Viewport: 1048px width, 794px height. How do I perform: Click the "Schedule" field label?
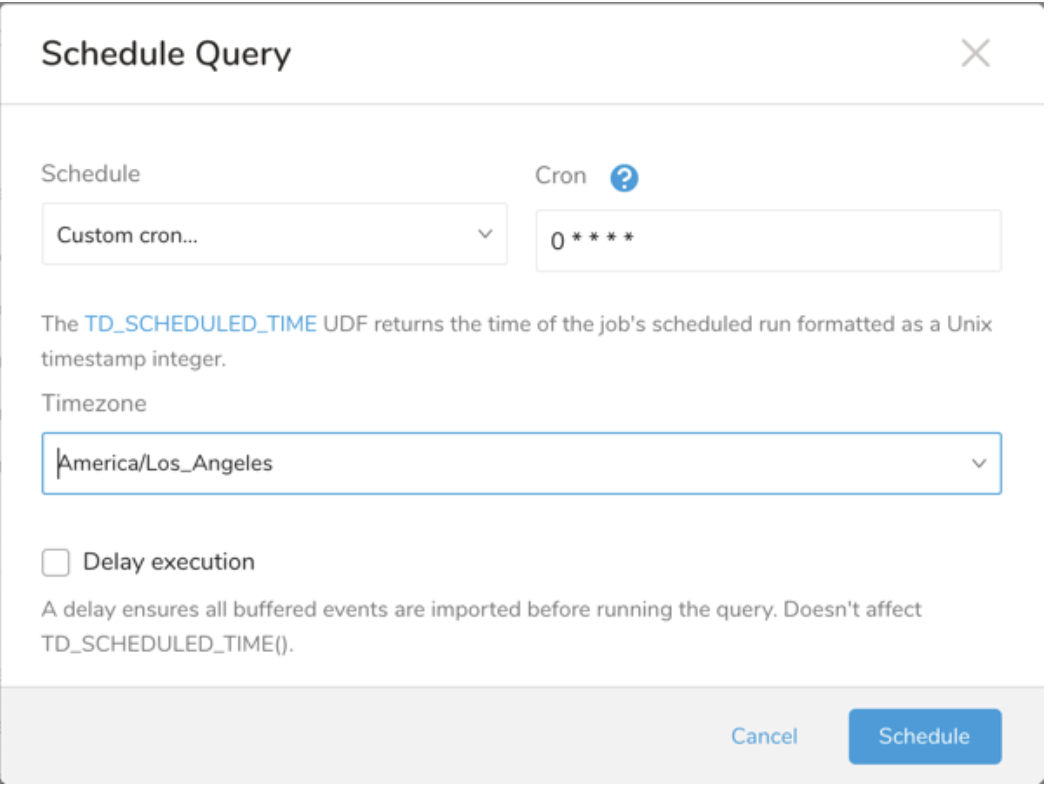pyautogui.click(x=90, y=173)
